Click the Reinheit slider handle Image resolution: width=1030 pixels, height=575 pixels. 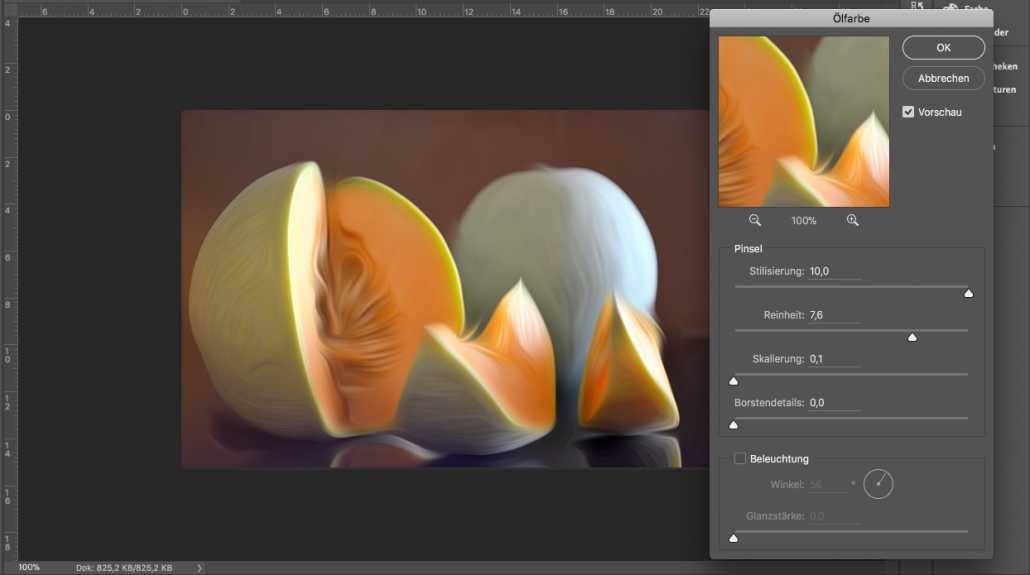[x=912, y=337]
